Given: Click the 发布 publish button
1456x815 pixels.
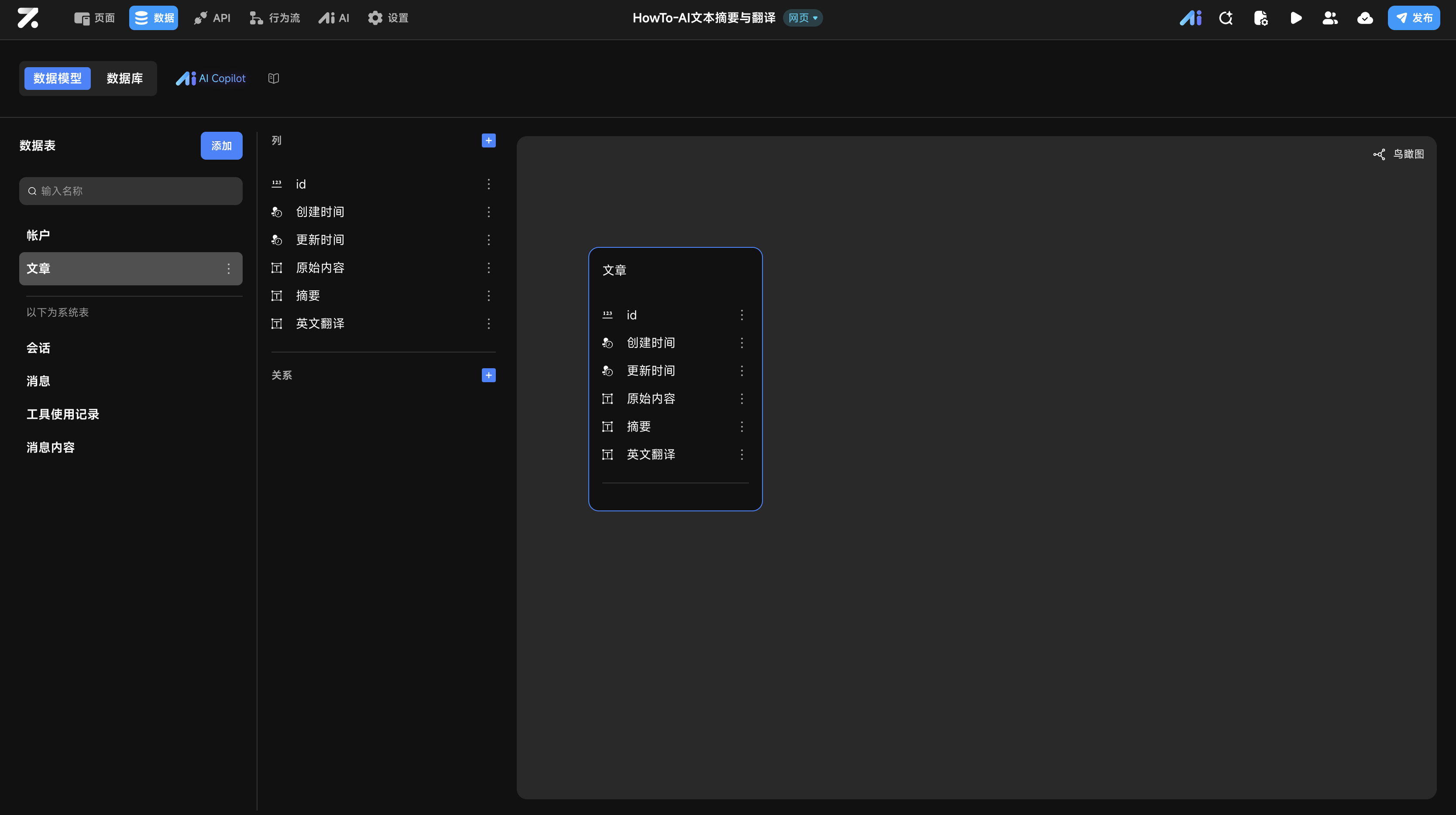Looking at the screenshot, I should click(x=1414, y=18).
